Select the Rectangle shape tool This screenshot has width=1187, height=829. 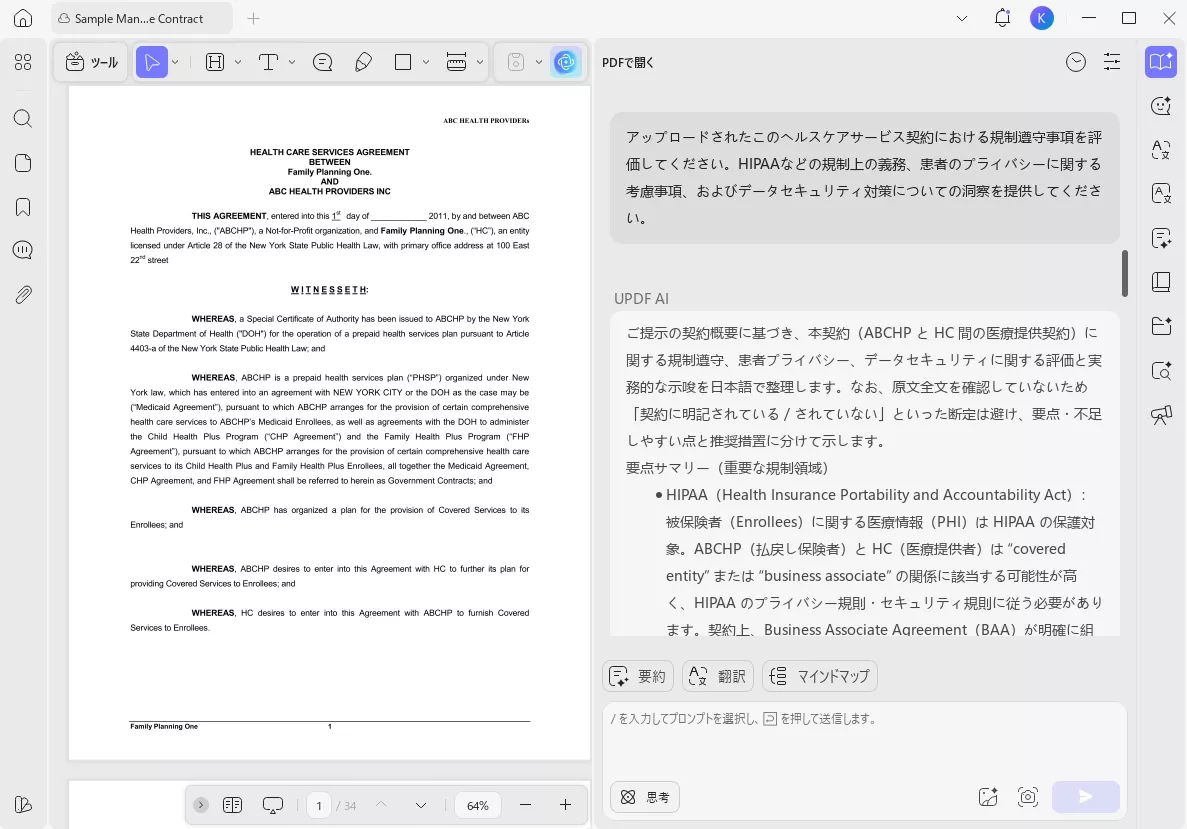tap(404, 62)
